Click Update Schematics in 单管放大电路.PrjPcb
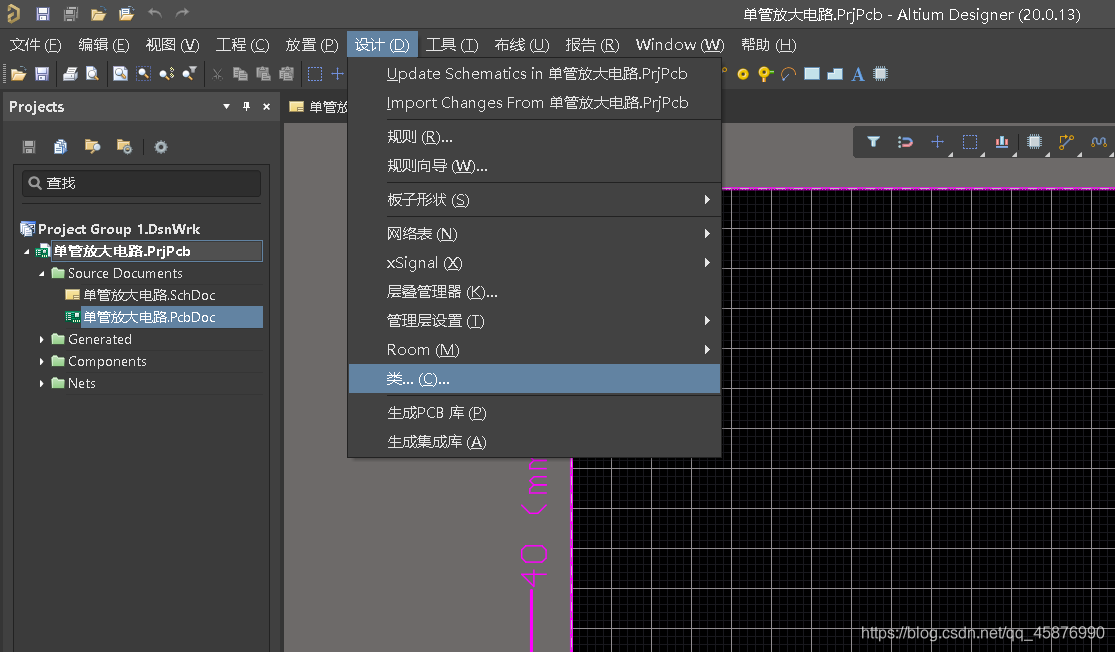Screen dimensions: 1115x652 [534, 74]
